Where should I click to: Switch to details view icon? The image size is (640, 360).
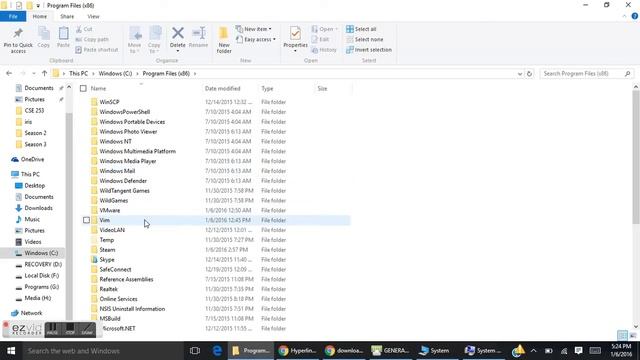[x=622, y=335]
